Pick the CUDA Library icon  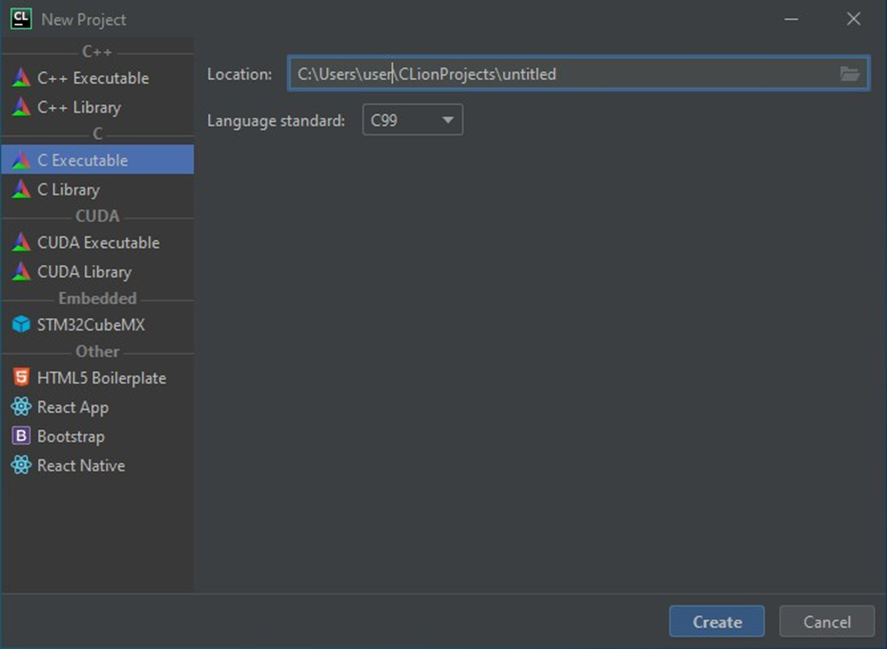(x=21, y=272)
